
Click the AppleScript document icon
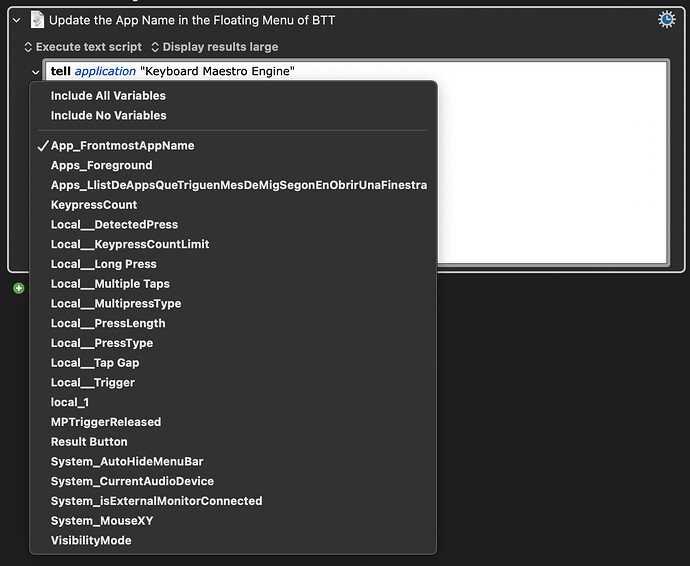37,20
